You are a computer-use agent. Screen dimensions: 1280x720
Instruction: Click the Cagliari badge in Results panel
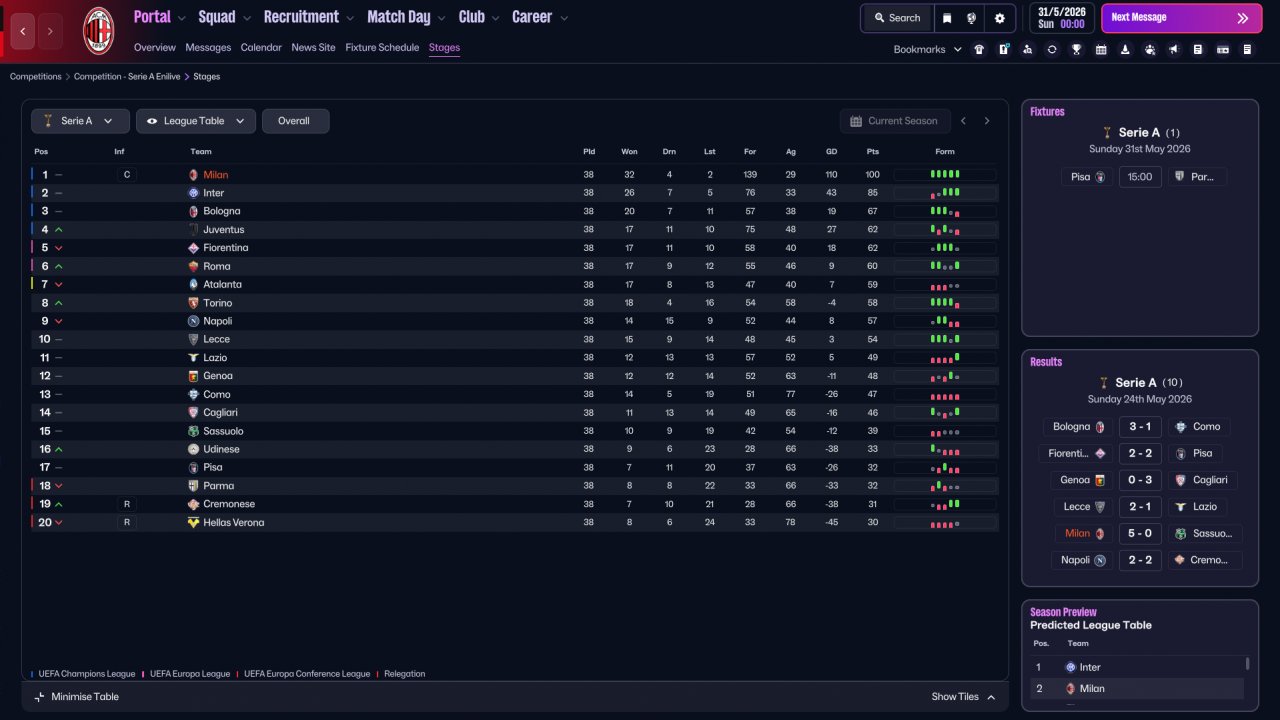[x=1180, y=480]
